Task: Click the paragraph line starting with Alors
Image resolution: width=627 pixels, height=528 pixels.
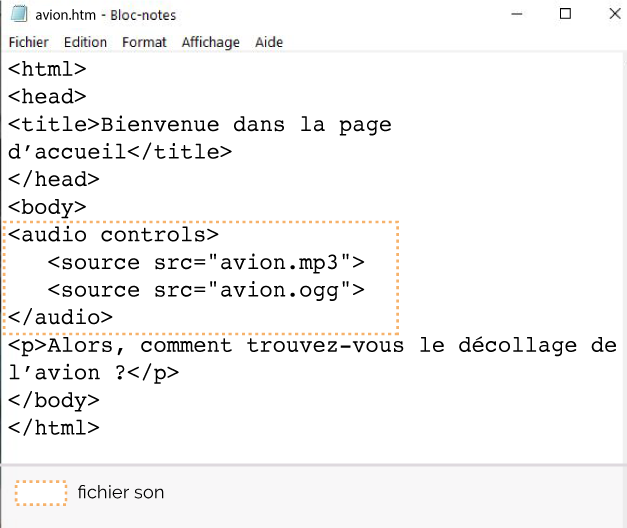Action: [x=312, y=346]
